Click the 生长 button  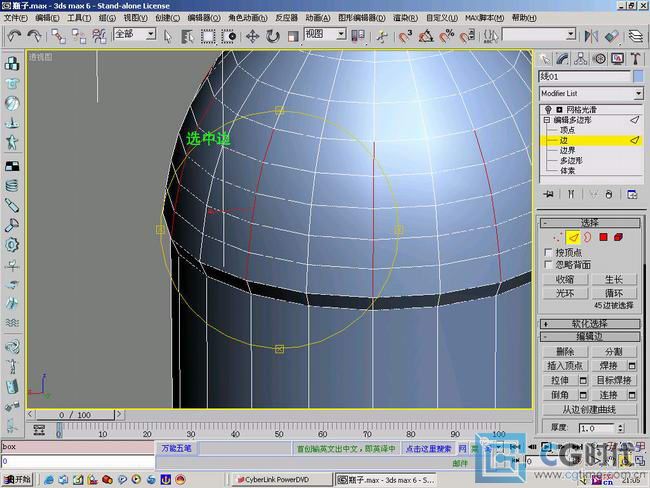click(614, 279)
